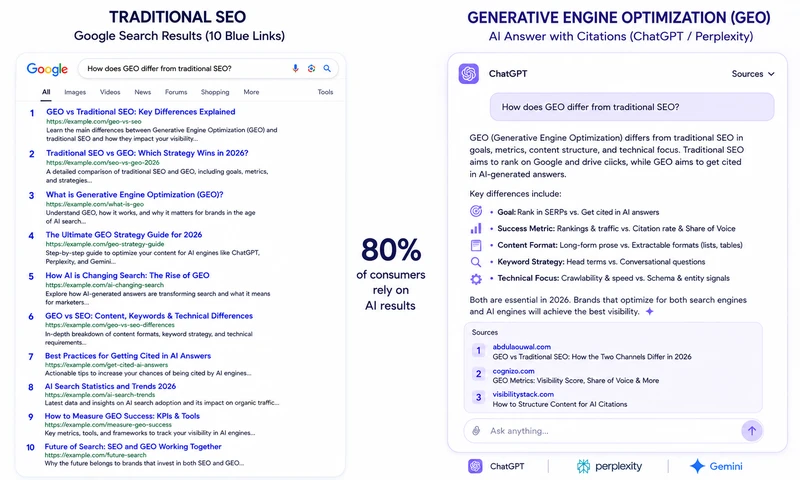This screenshot has width=800, height=480.
Task: Click the sparkle icon after the answer
Action: pyautogui.click(x=649, y=311)
